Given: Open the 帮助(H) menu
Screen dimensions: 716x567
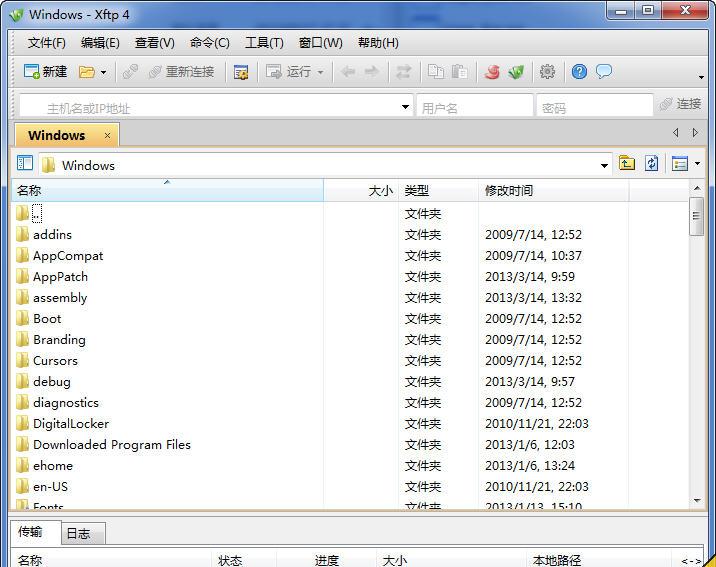Looking at the screenshot, I should click(378, 43).
